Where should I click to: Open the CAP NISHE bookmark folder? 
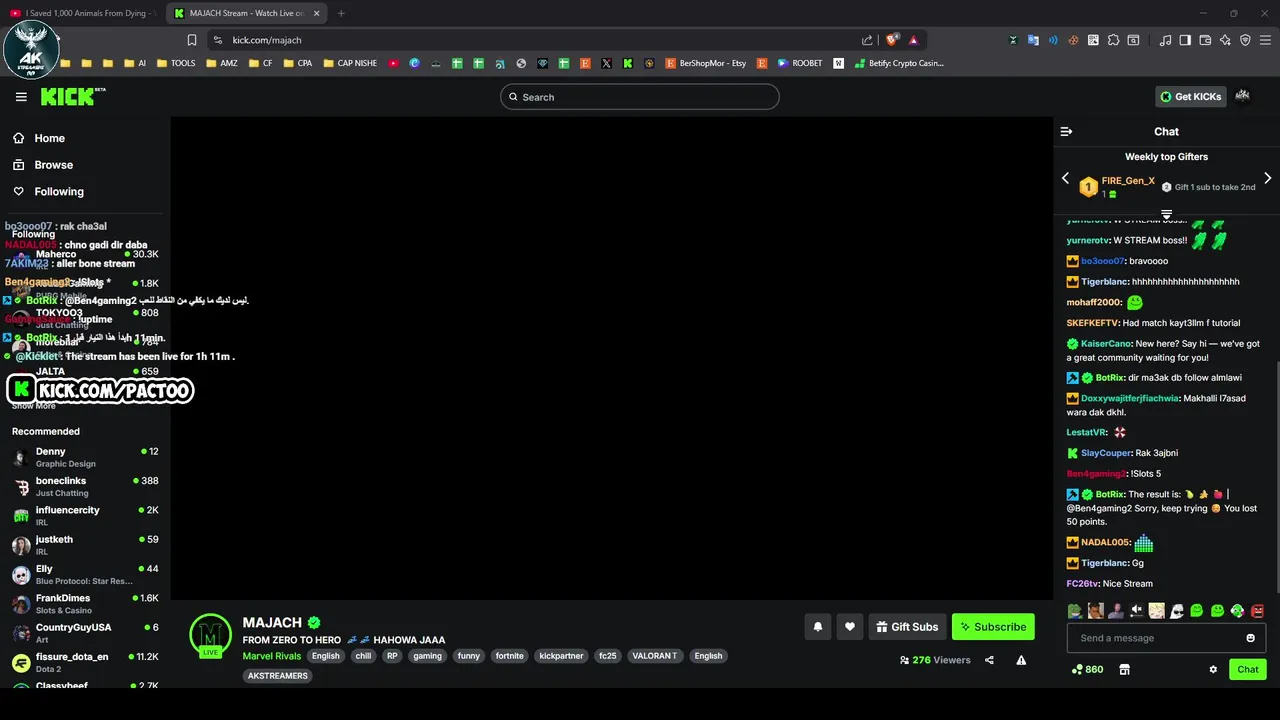point(348,63)
